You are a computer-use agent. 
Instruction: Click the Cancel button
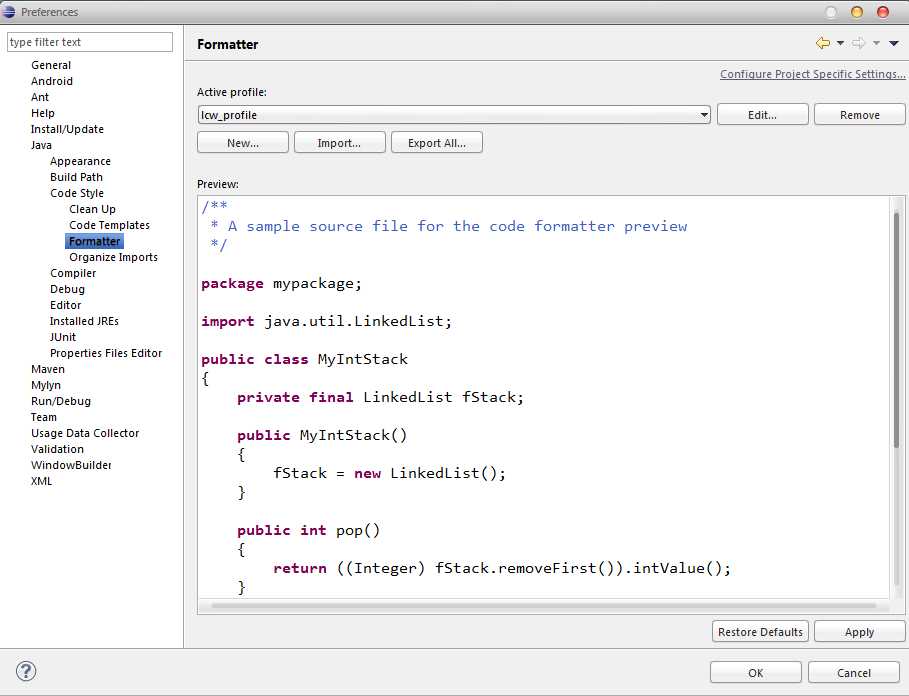[853, 673]
